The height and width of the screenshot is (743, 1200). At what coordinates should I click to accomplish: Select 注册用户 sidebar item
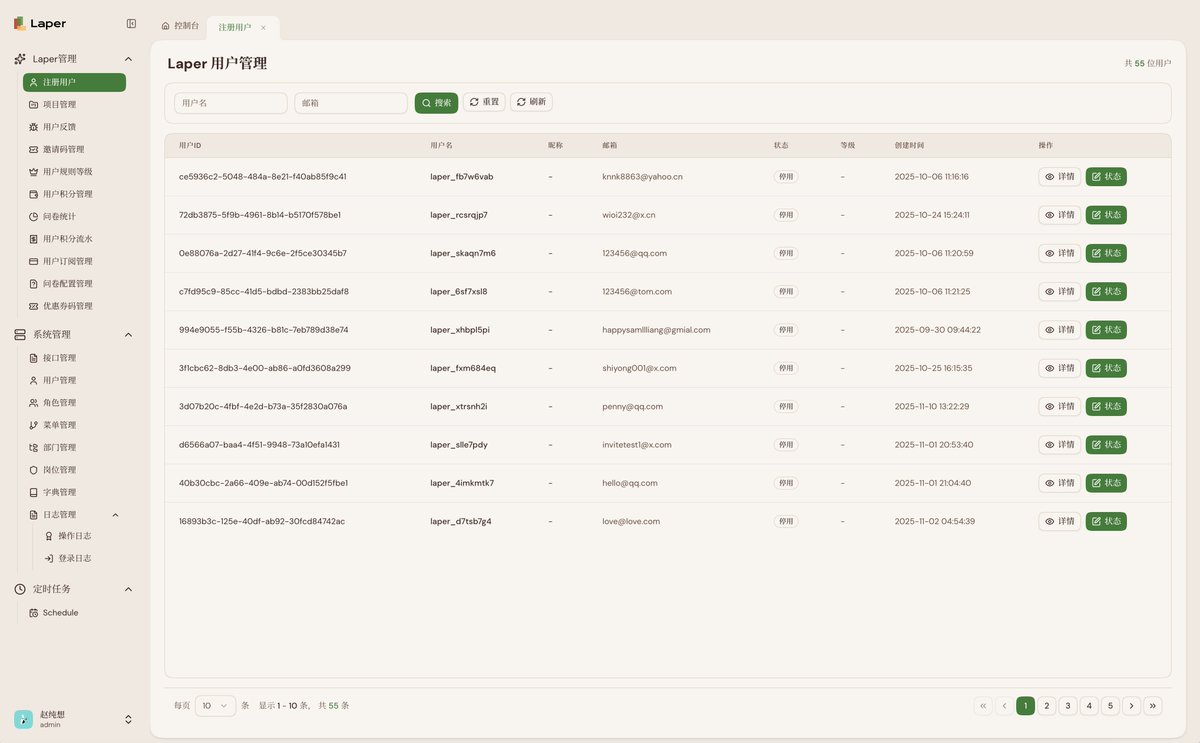pyautogui.click(x=74, y=82)
